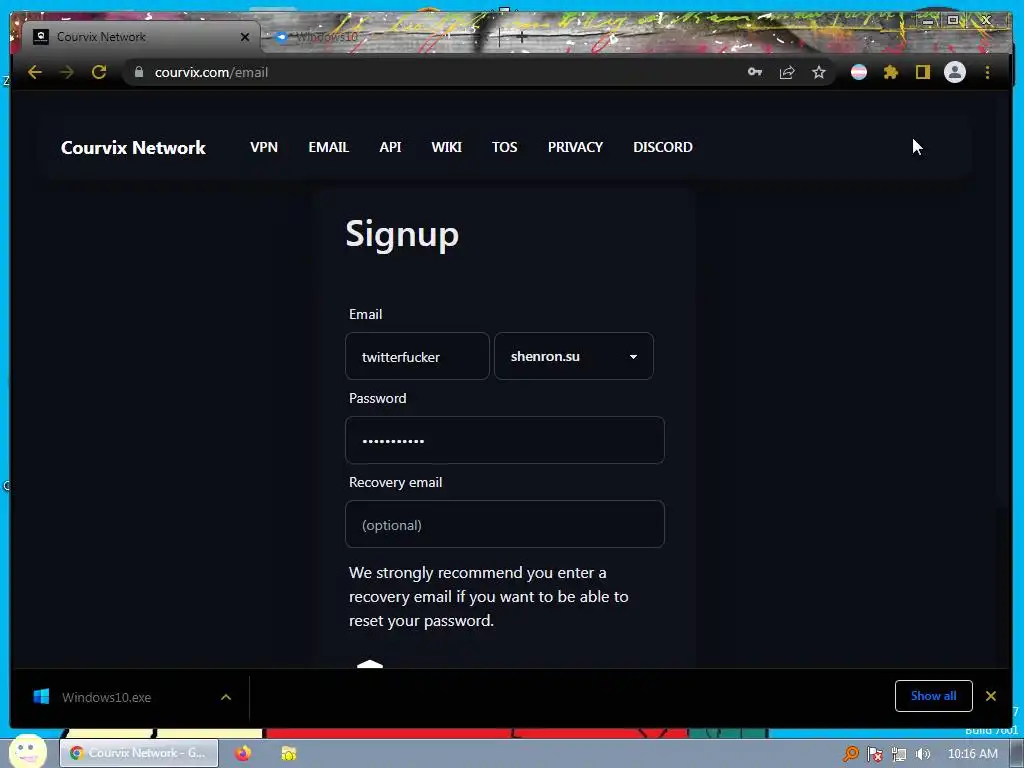
Task: Open the network tray icon
Action: click(x=899, y=754)
